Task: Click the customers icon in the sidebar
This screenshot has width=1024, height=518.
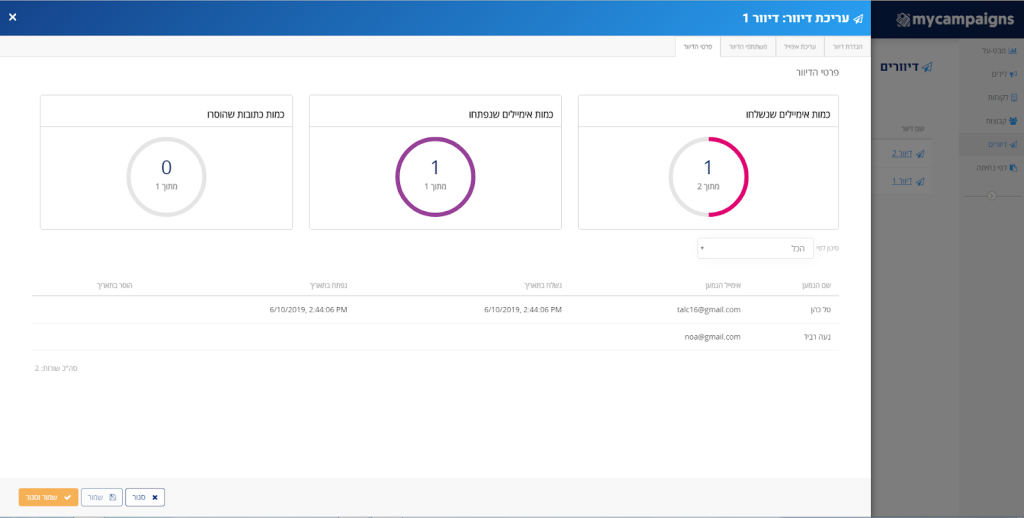Action: coord(1014,97)
